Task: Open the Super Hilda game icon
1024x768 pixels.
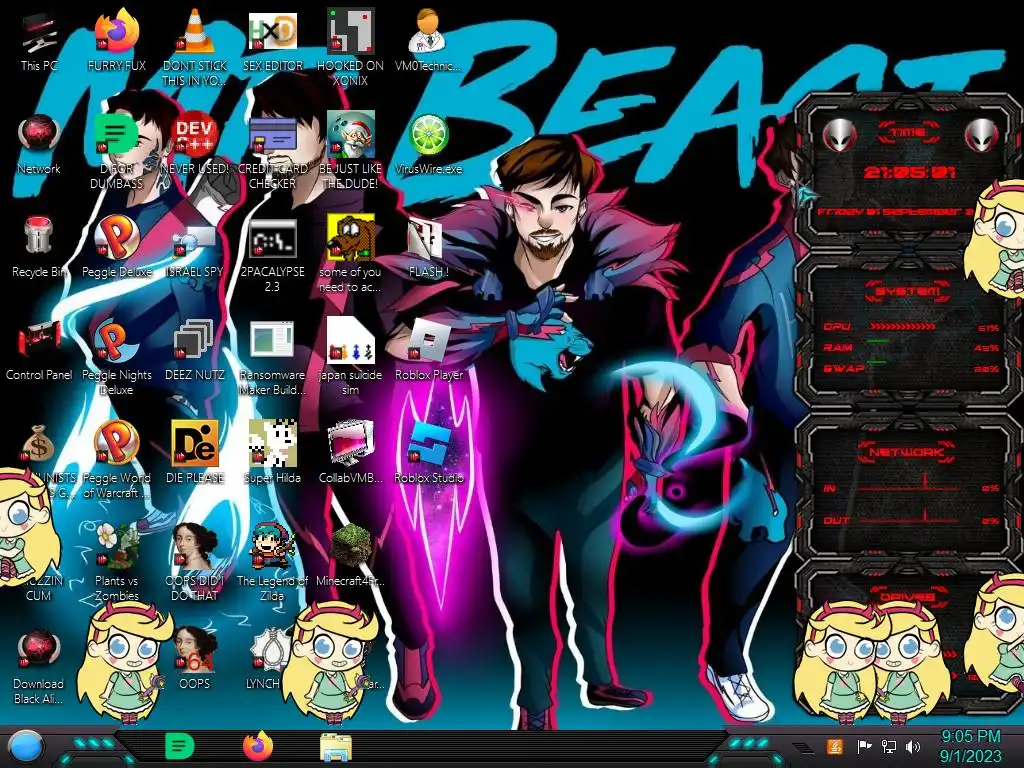Action: coord(272,443)
